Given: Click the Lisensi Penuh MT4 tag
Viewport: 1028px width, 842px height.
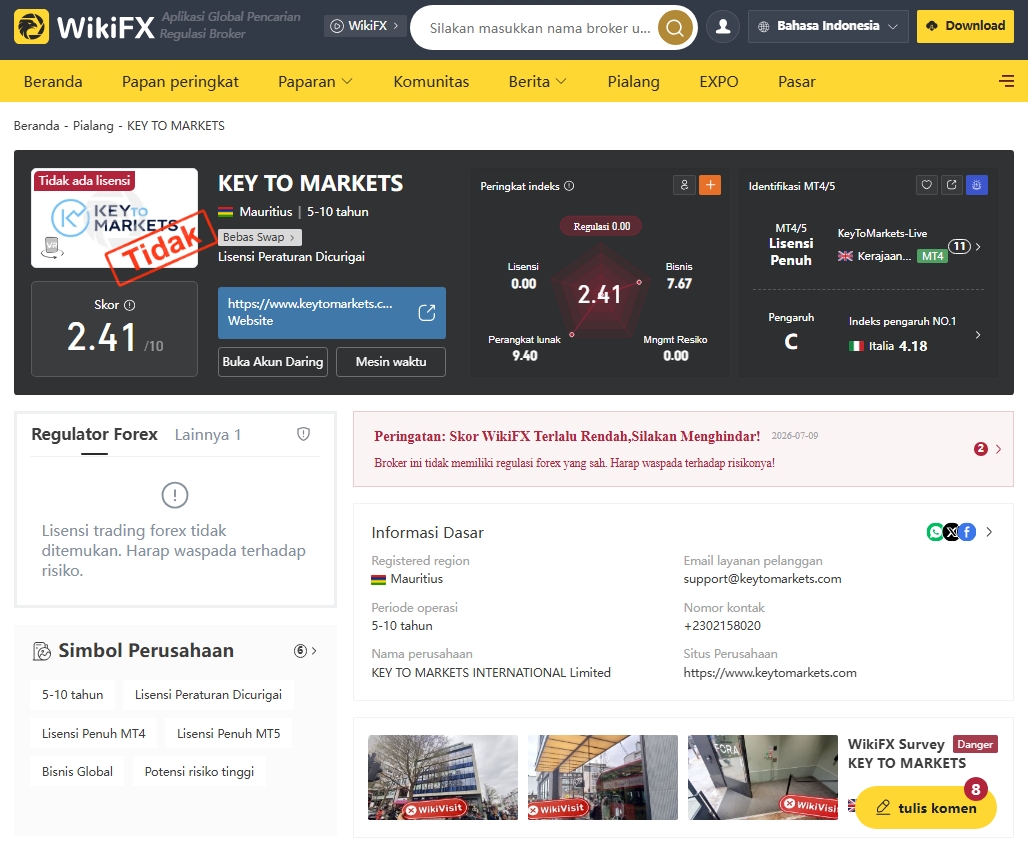Looking at the screenshot, I should 94,733.
